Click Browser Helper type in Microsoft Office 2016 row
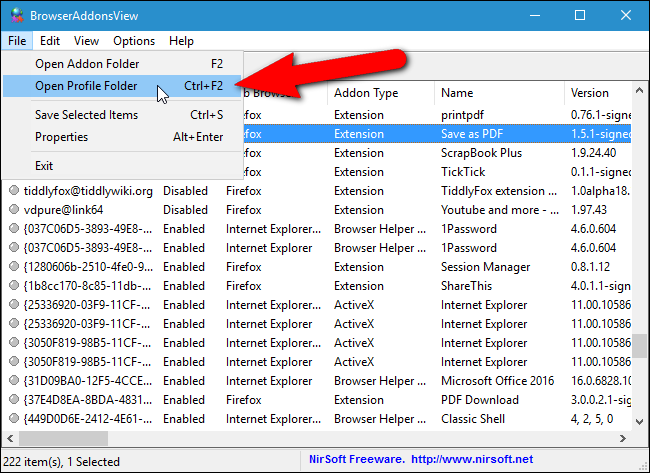 pyautogui.click(x=380, y=381)
